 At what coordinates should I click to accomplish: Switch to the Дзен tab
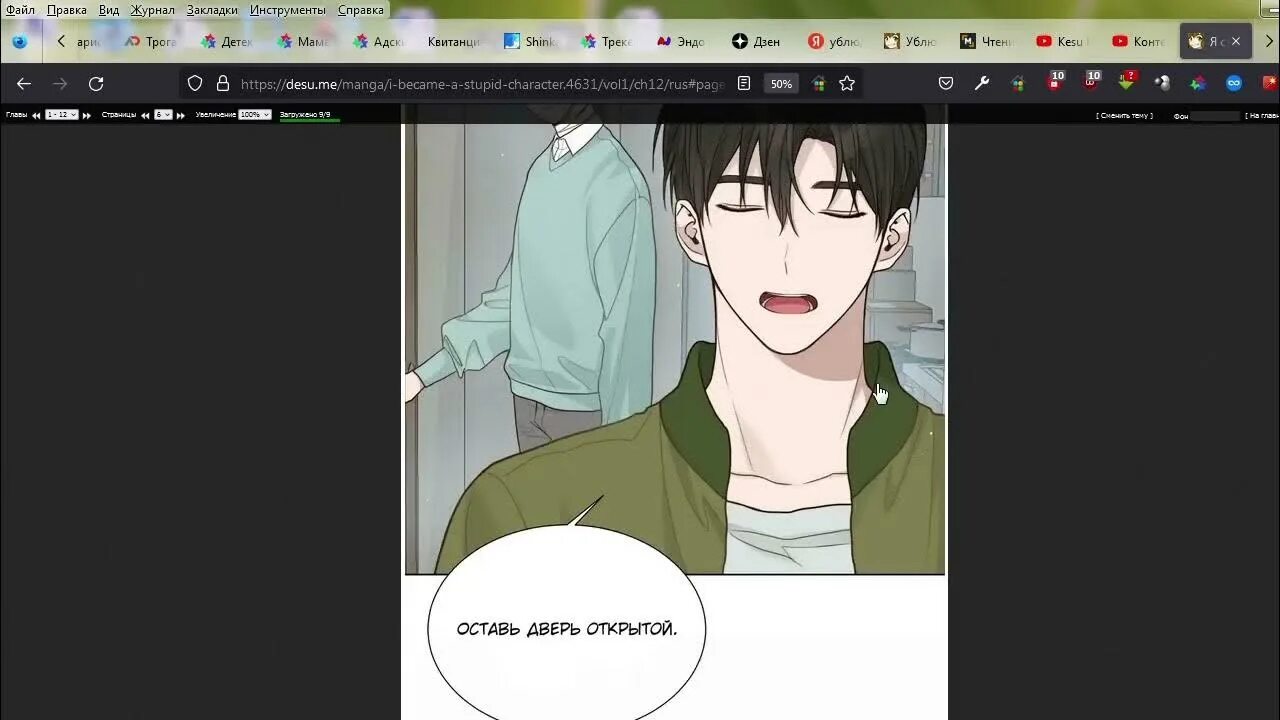756,42
